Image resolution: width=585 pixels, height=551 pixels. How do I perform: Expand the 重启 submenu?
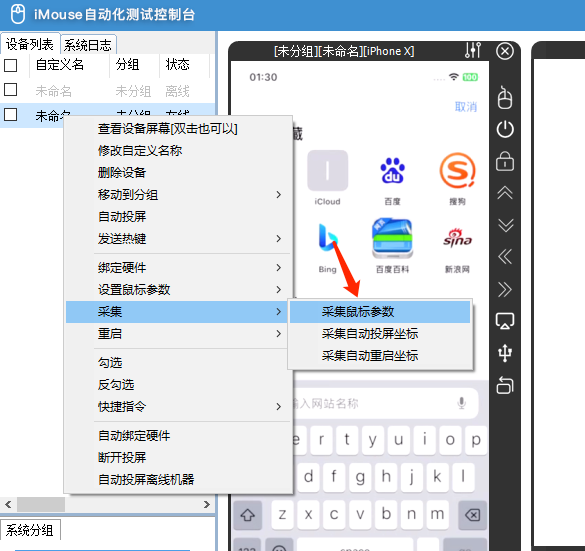(x=178, y=334)
